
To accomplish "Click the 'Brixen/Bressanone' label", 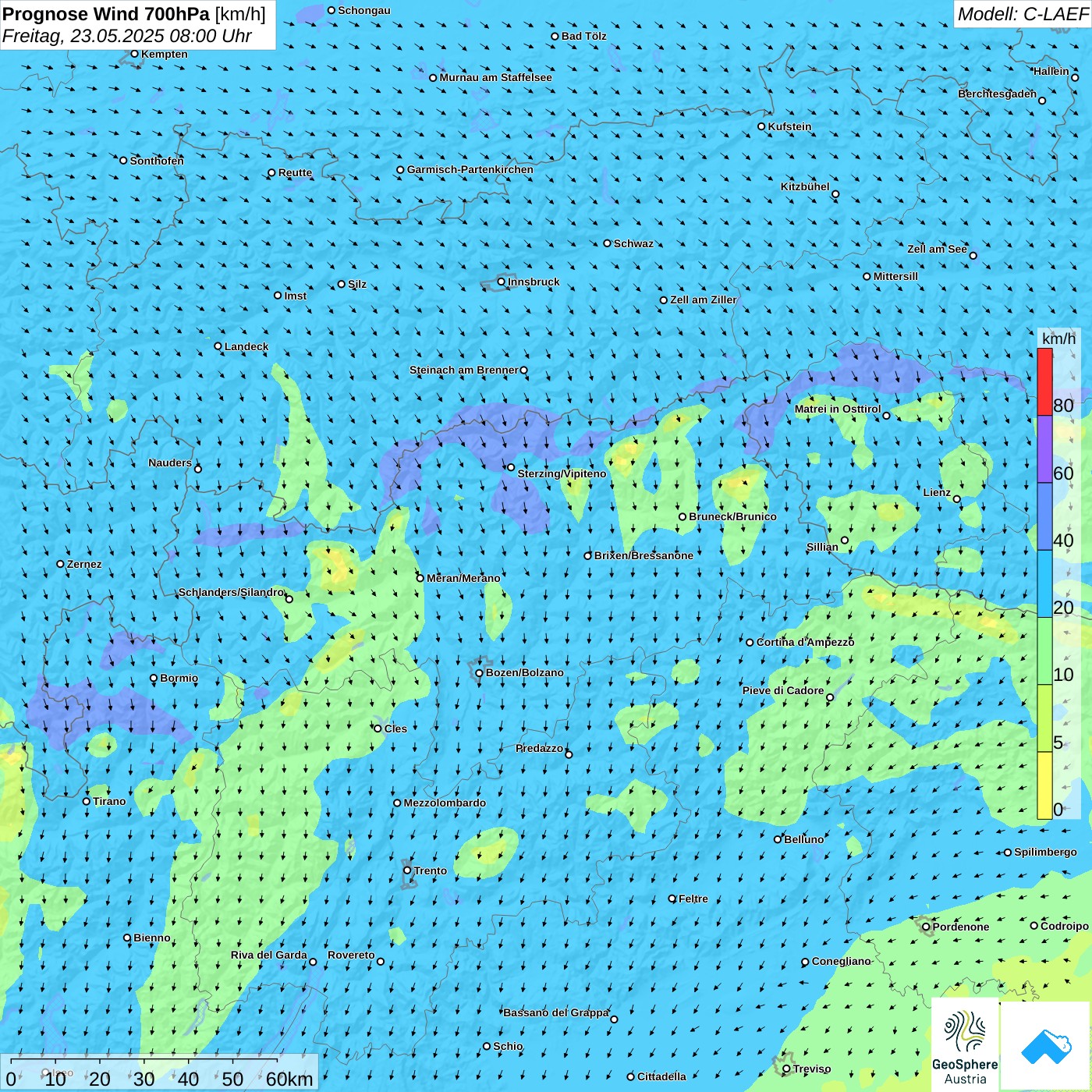I will pos(643,555).
